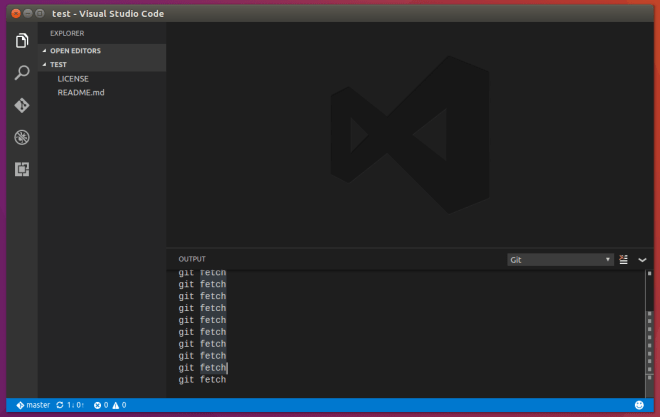Click the warnings count in status bar

(x=119, y=405)
